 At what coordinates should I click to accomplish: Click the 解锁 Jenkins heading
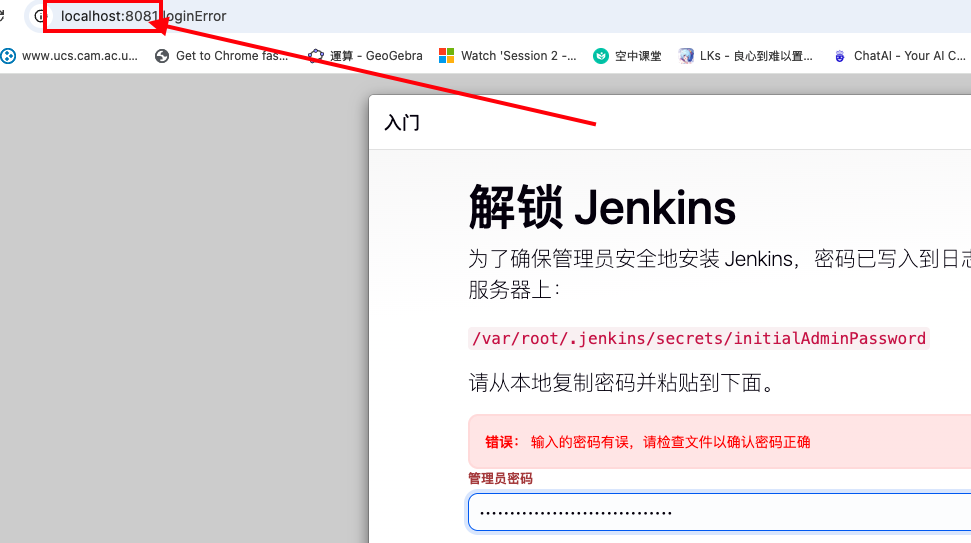pos(602,207)
